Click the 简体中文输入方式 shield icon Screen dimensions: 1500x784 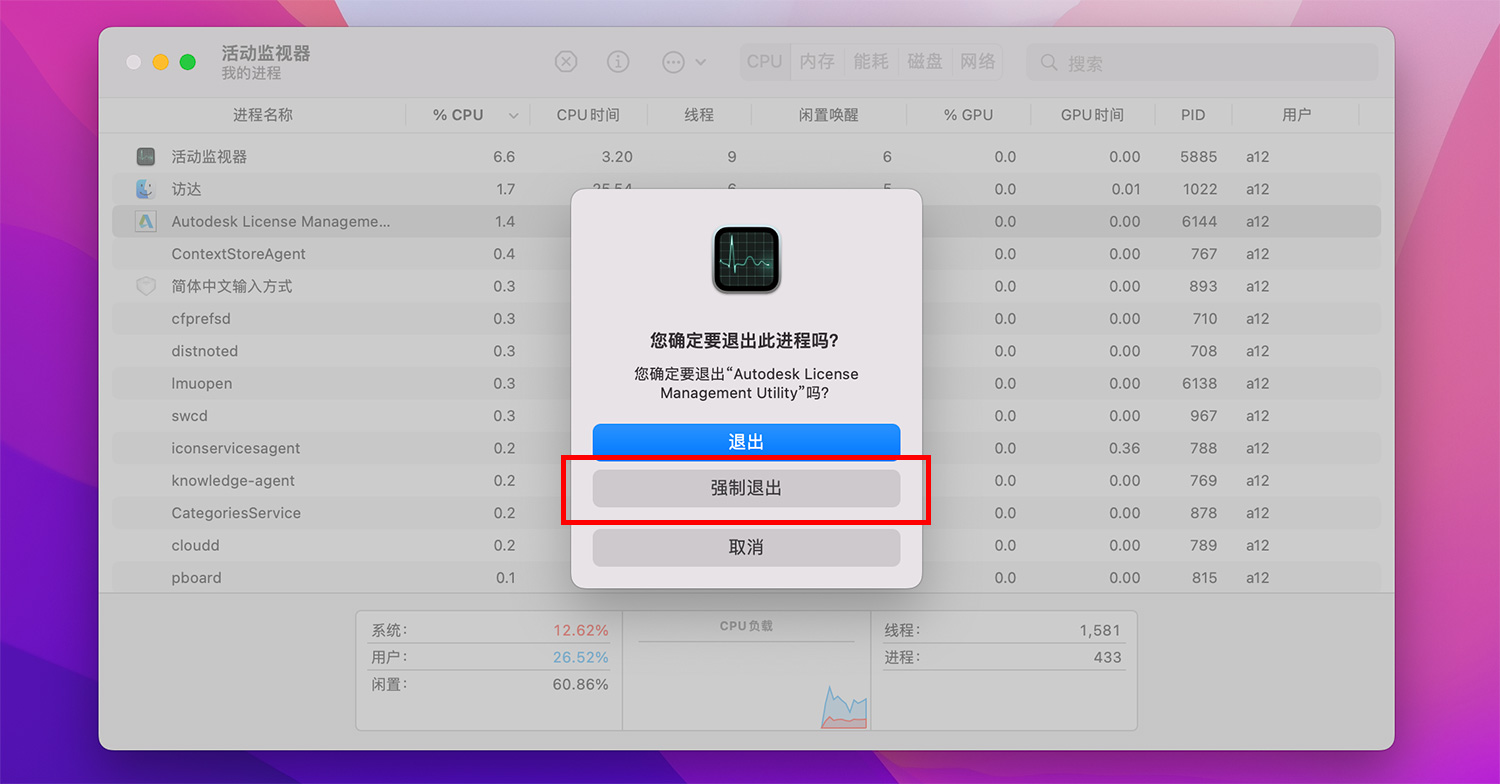pyautogui.click(x=146, y=286)
